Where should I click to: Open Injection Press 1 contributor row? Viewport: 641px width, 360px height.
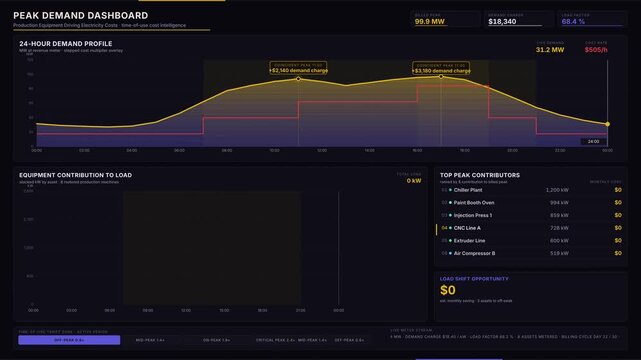point(531,215)
